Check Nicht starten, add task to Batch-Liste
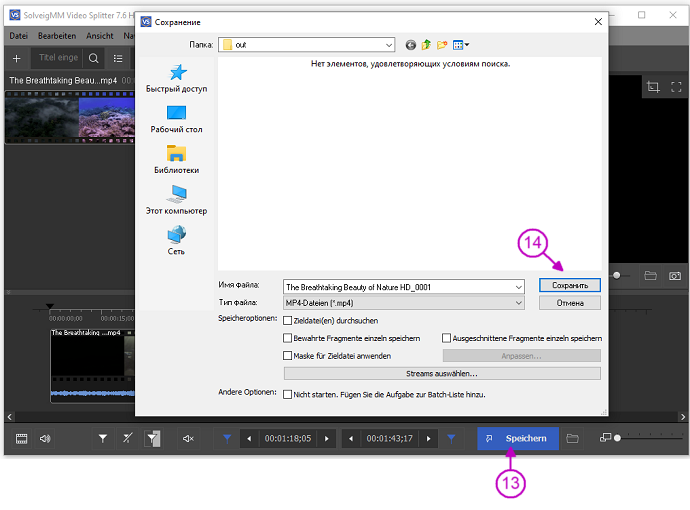The width and height of the screenshot is (690, 510). (x=287, y=394)
